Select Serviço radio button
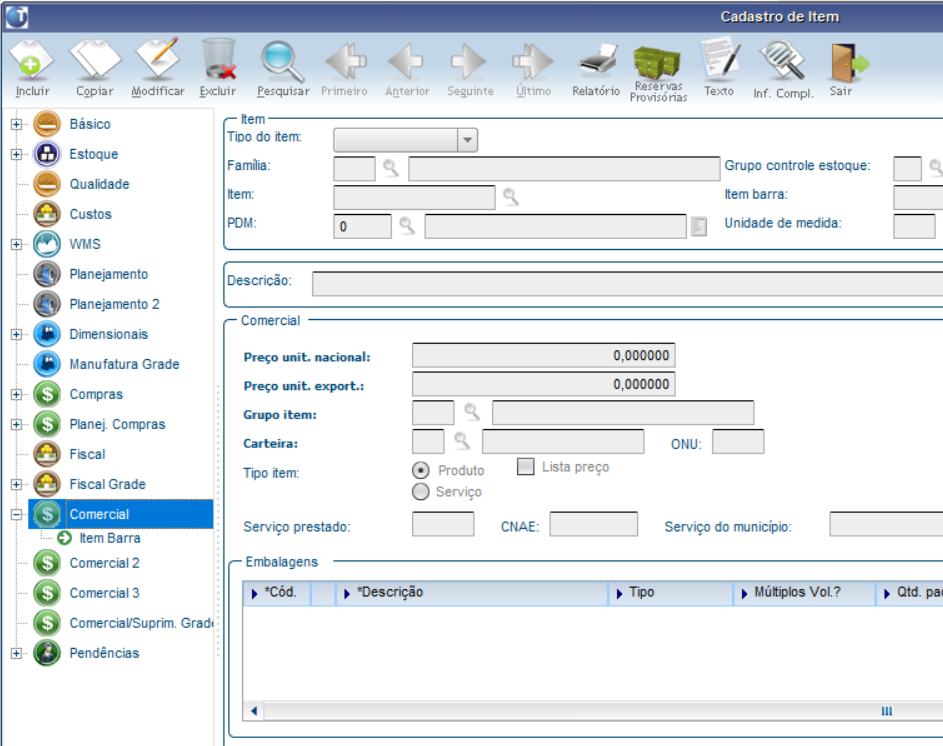943x746 pixels. pos(420,492)
